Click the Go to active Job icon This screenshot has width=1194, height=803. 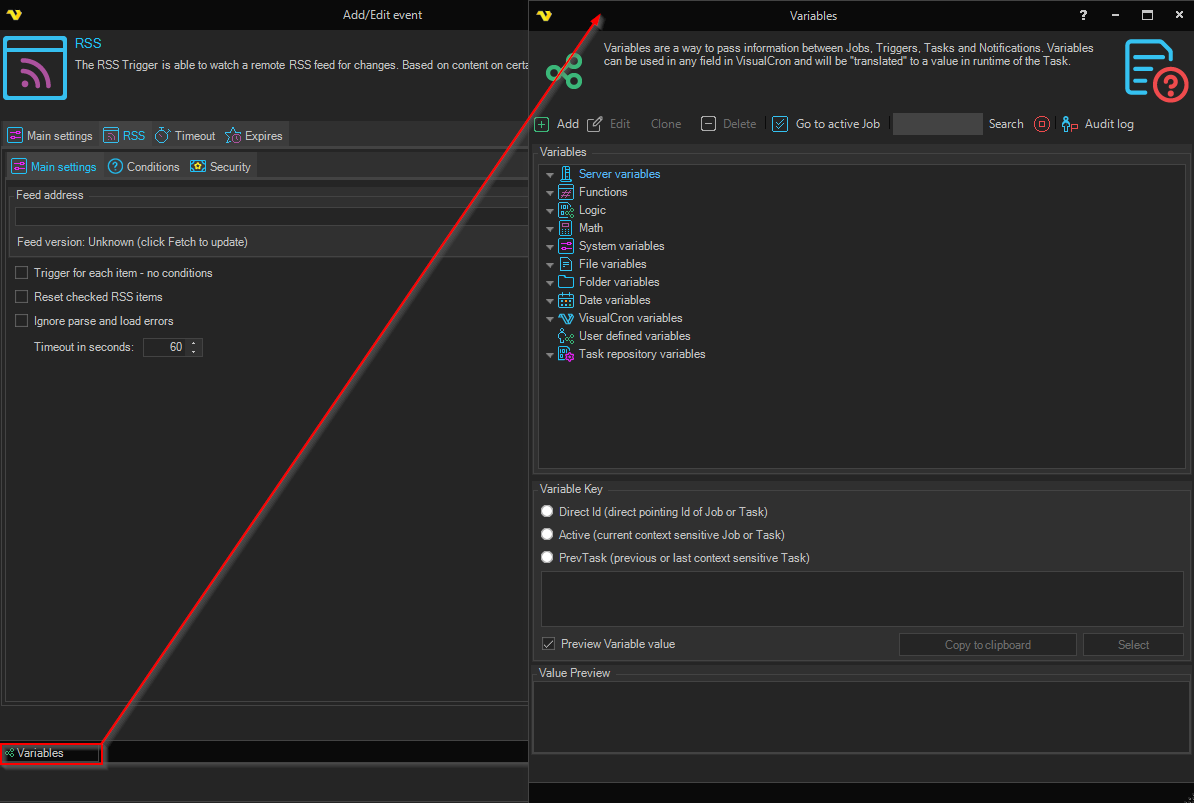pos(780,125)
